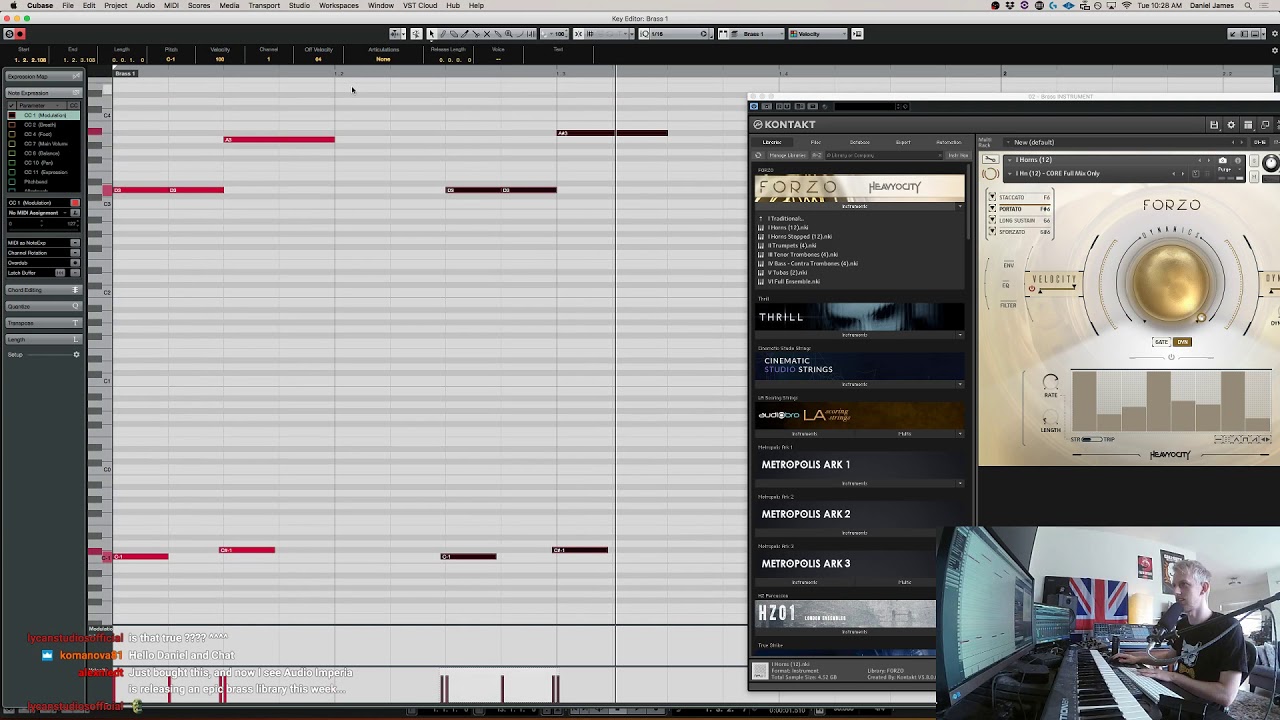Toggle MIDI as NoteExp button
The image size is (1280, 720).
pyautogui.click(x=74, y=243)
